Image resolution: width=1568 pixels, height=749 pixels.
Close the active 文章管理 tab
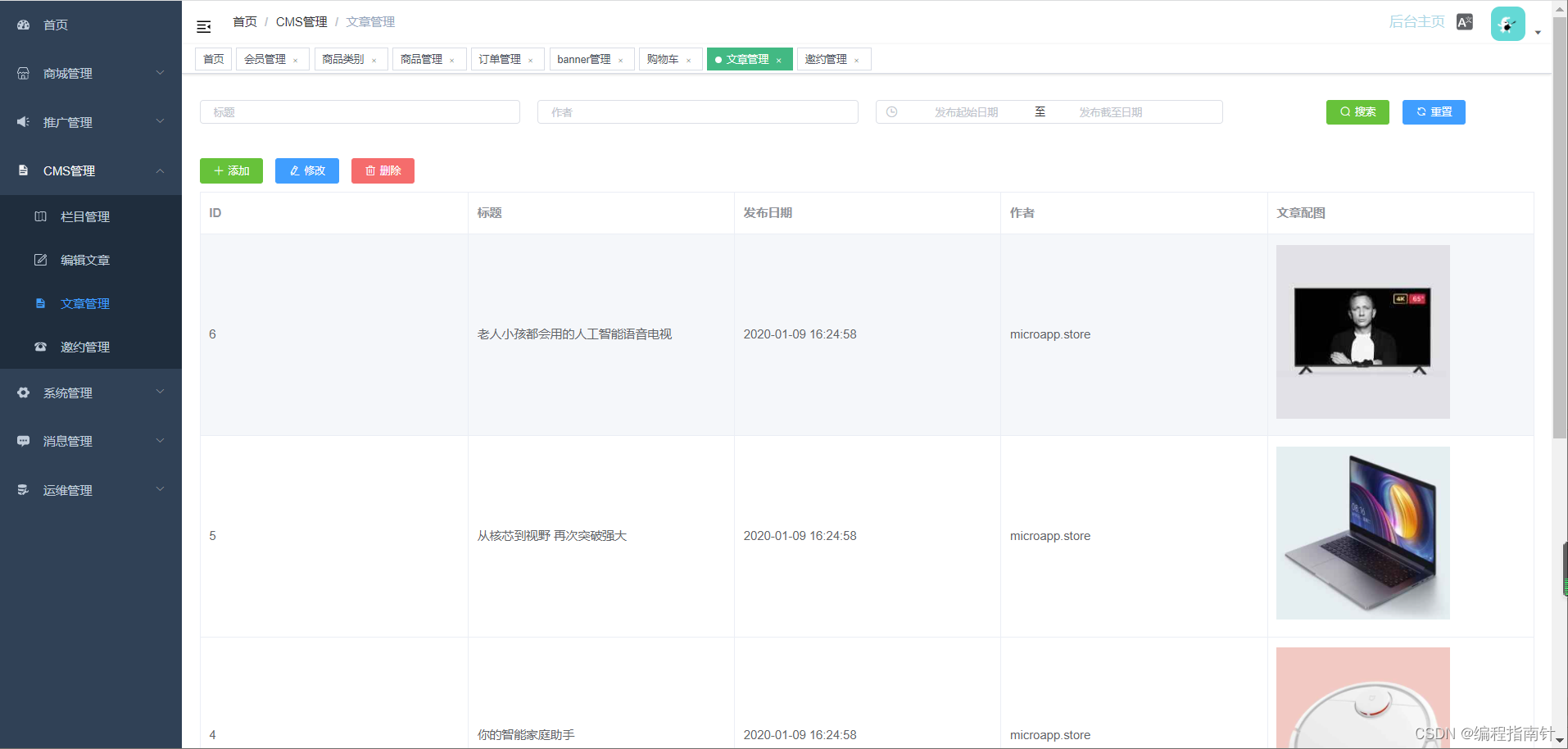779,60
